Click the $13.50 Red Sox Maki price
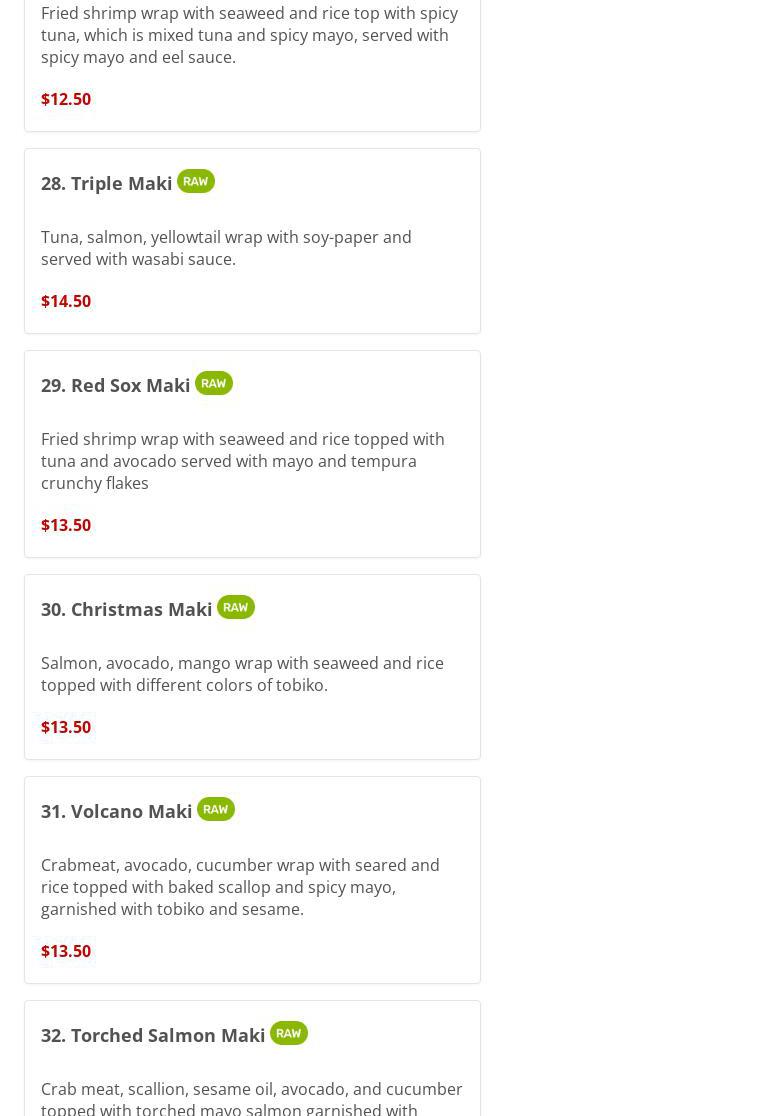 pyautogui.click(x=66, y=525)
